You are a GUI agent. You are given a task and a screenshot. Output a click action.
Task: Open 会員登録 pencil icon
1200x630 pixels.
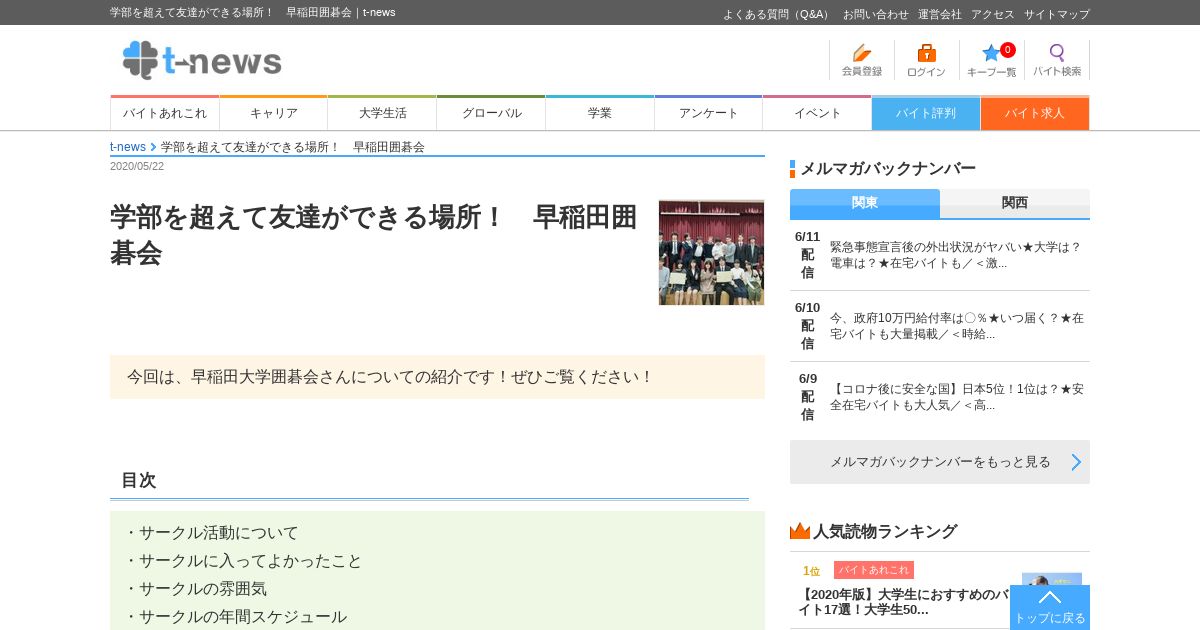(x=862, y=60)
